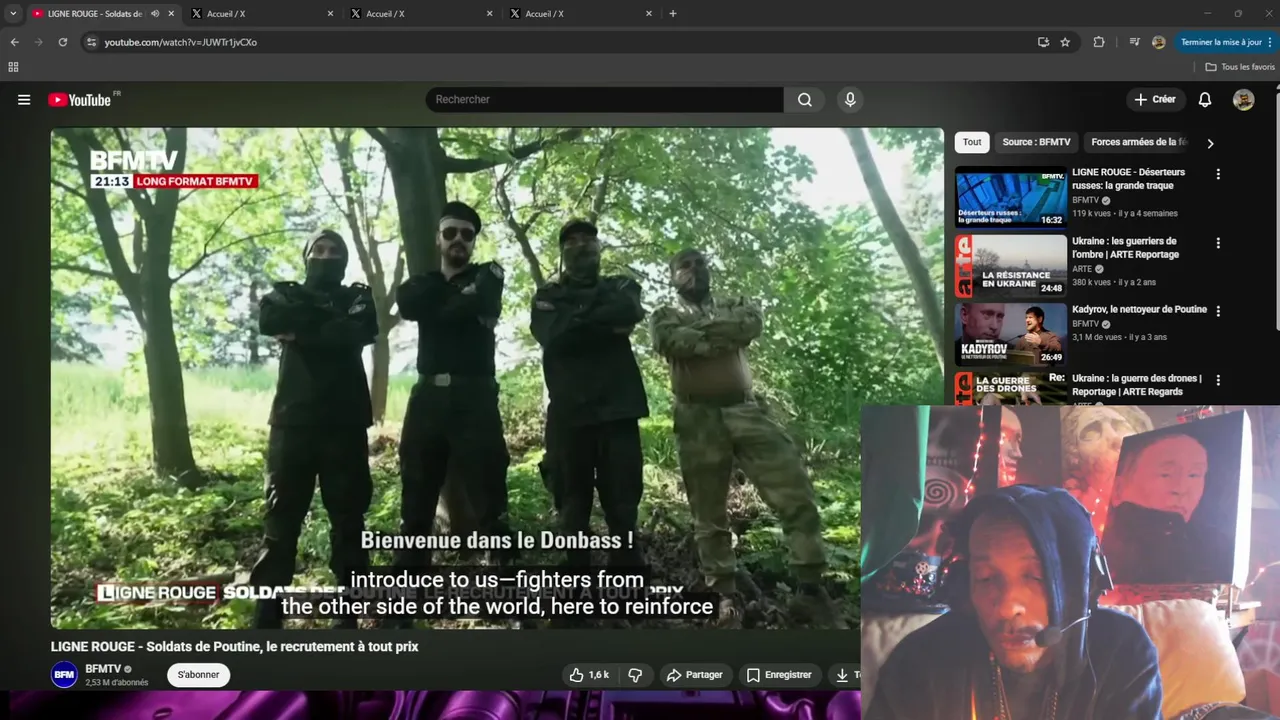This screenshot has width=1280, height=720.
Task: Open the Kadyrov 26:49 thumbnail
Action: [x=1010, y=334]
